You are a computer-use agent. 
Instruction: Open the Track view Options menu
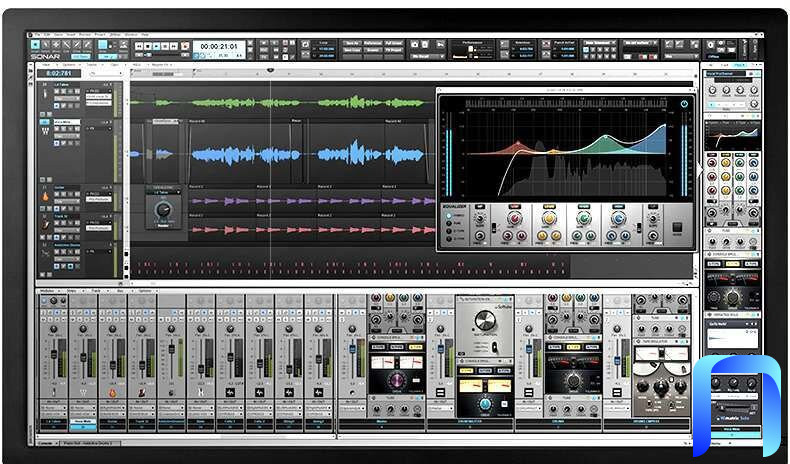(69, 65)
